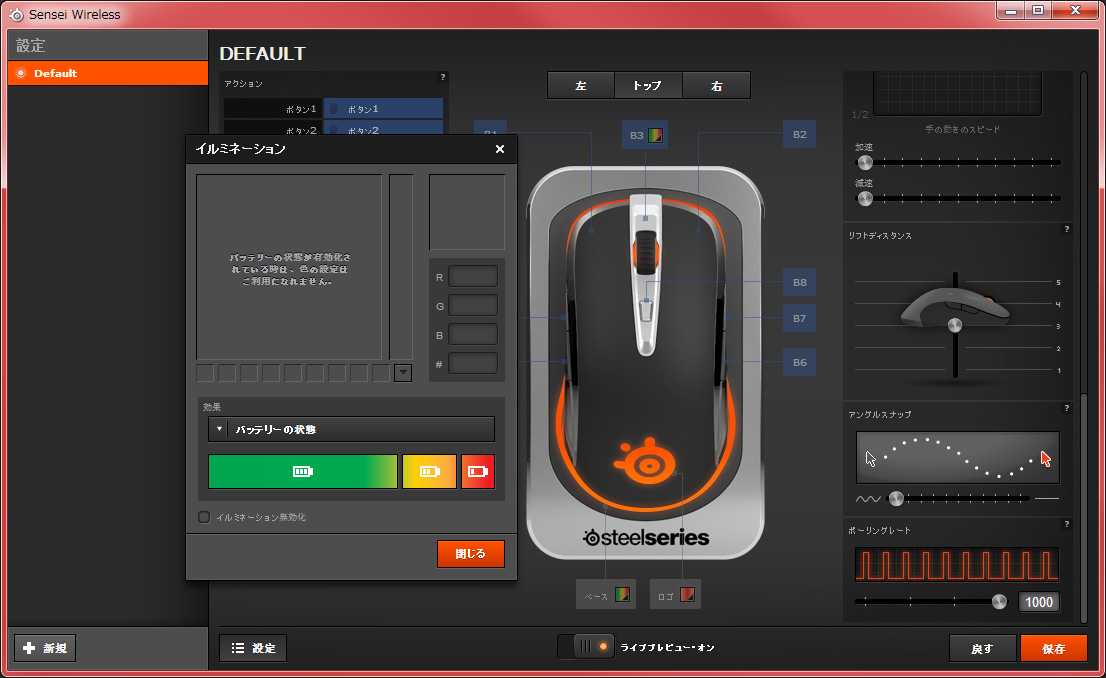
Task: Adjust the angle snap slider knob
Action: coord(896,499)
